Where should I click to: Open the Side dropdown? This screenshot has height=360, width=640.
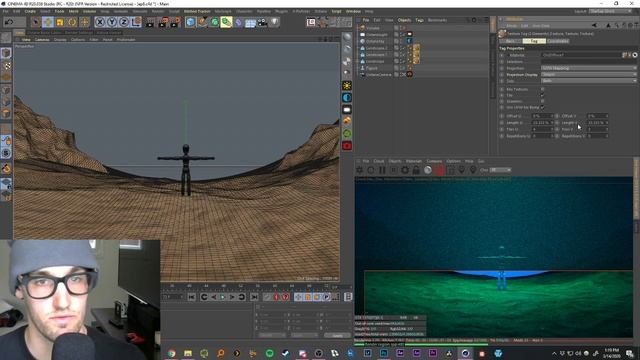[x=589, y=81]
